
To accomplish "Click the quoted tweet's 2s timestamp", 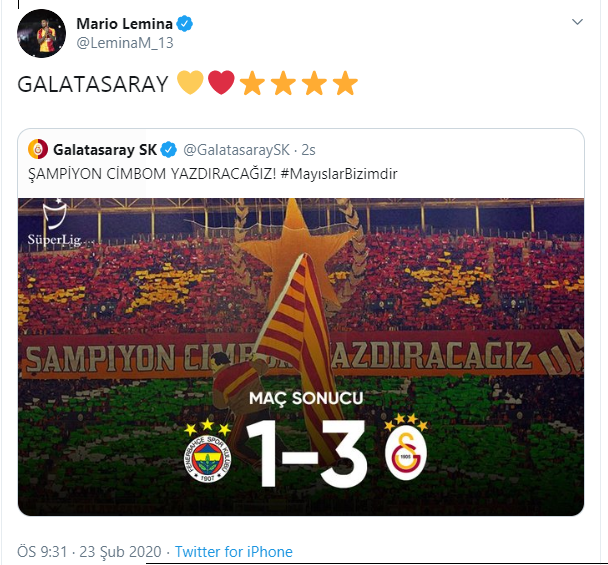I will click(309, 150).
